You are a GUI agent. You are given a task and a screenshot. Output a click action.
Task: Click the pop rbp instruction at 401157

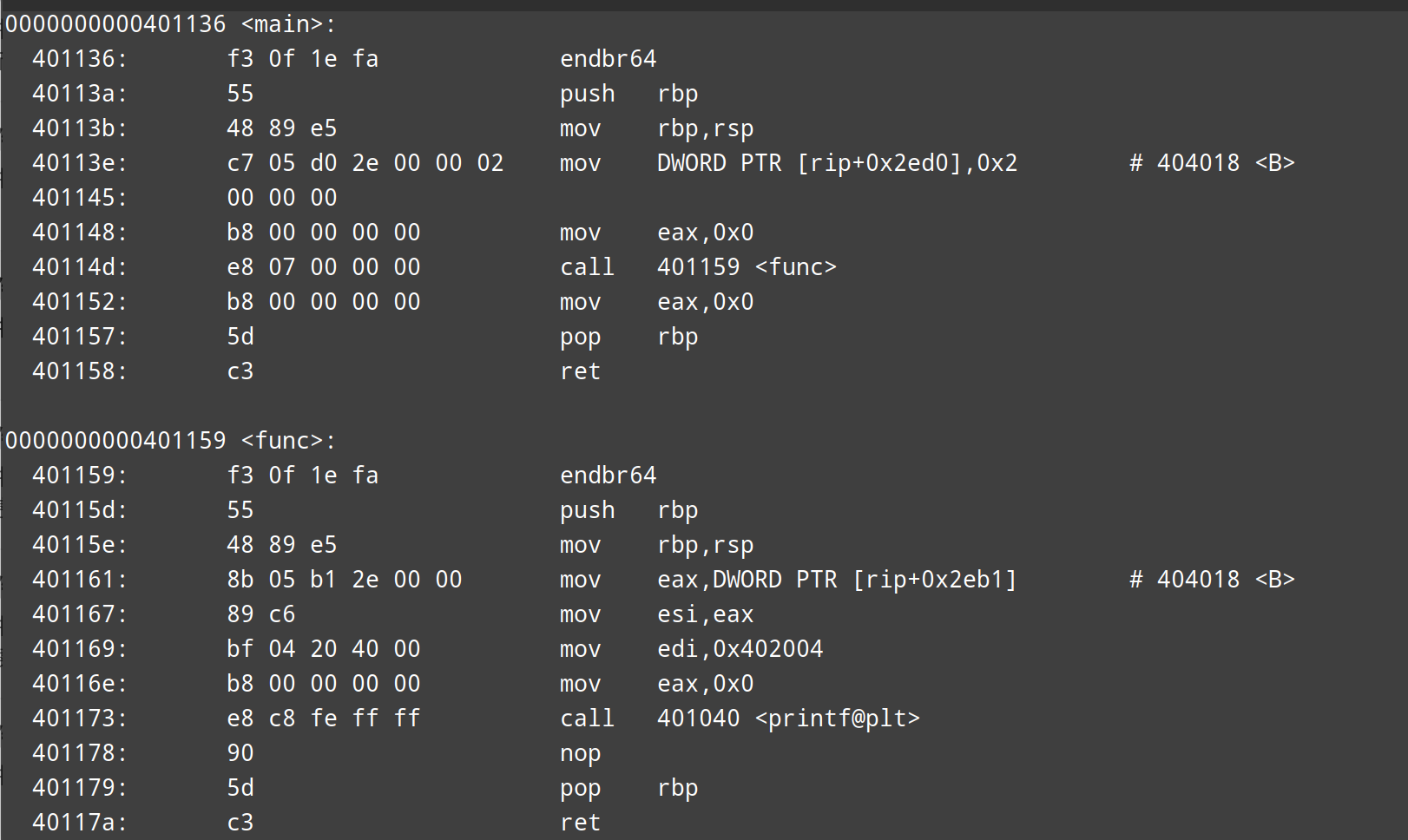[628, 337]
